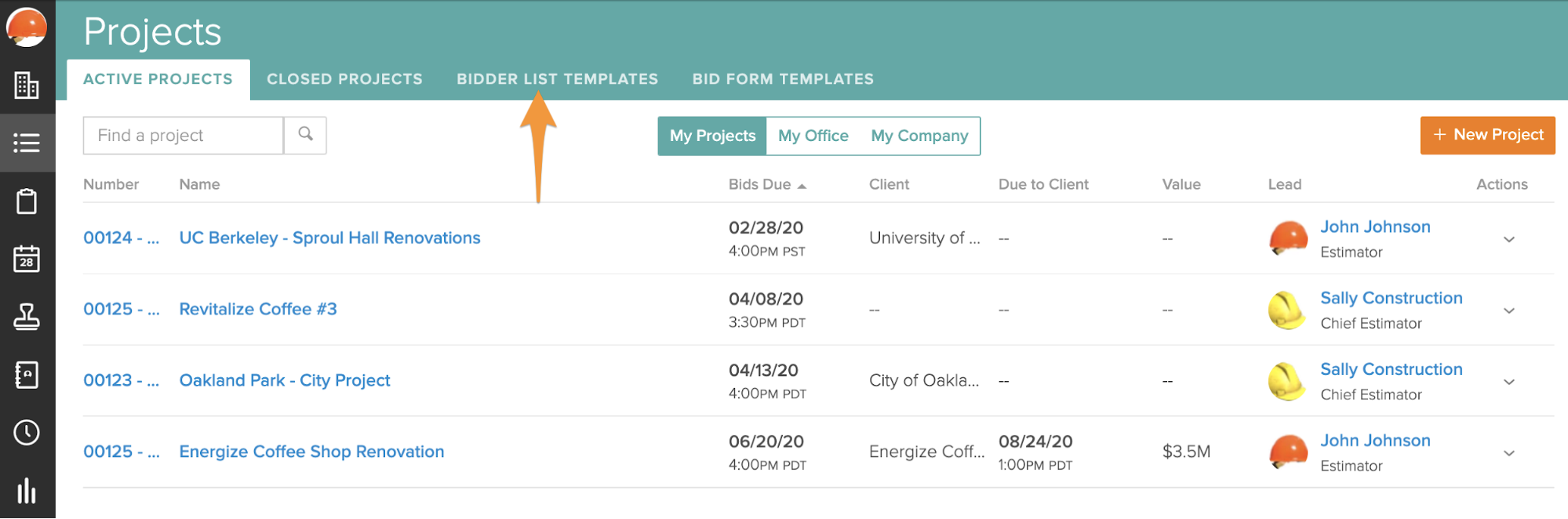
Task: Click the clock history icon in sidebar
Action: 27,432
